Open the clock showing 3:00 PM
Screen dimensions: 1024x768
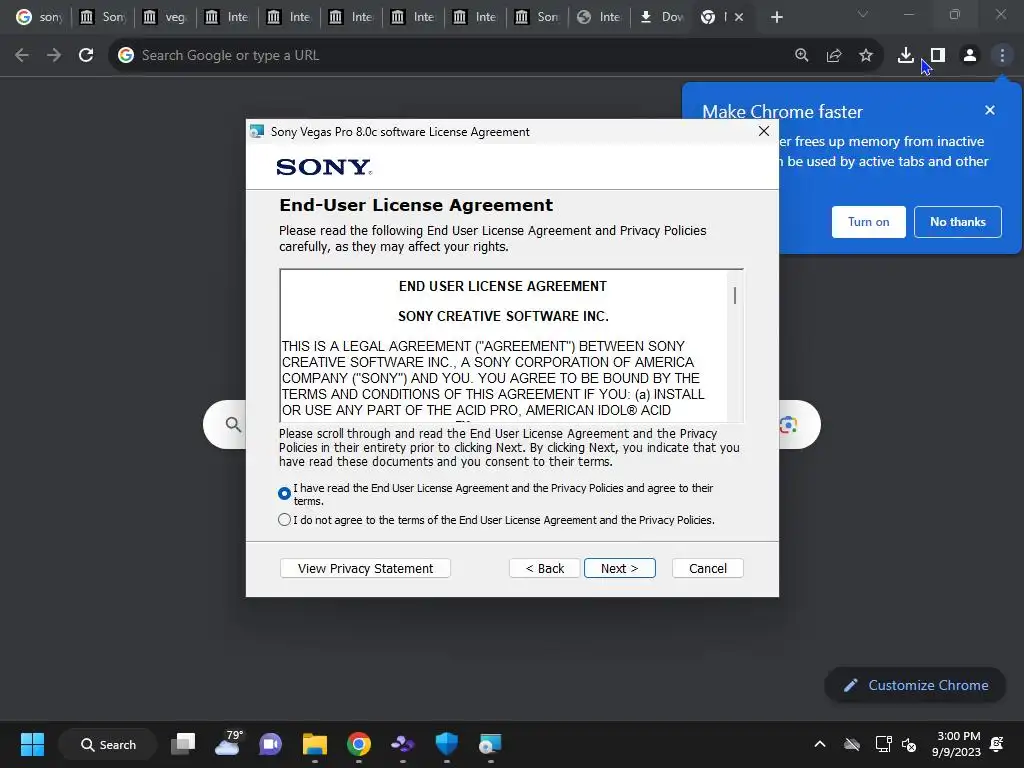[957, 744]
